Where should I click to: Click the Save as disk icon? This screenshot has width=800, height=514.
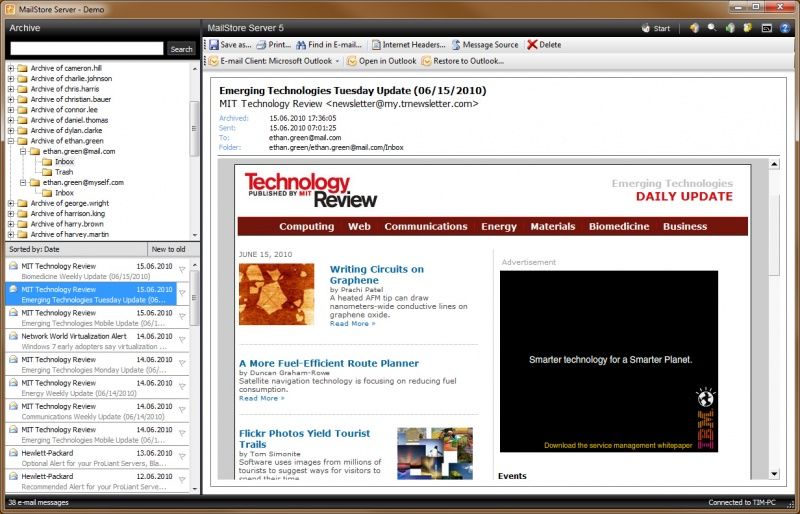(x=214, y=45)
